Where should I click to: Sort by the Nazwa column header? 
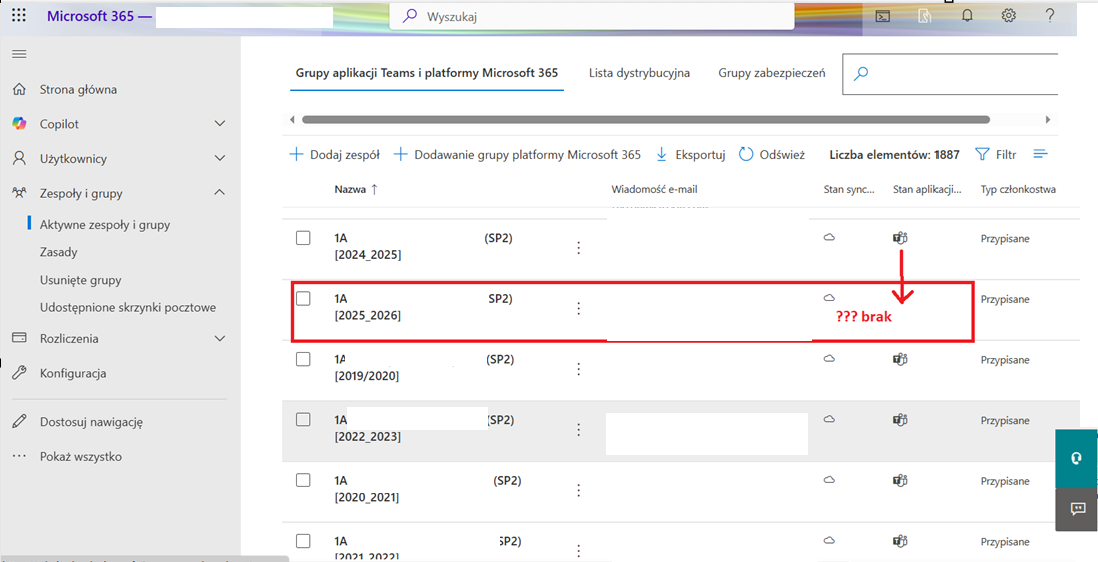356,189
